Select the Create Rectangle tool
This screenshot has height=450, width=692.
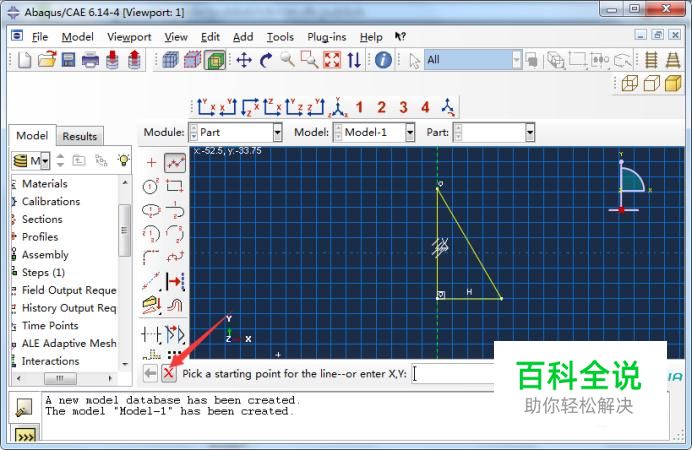tap(175, 186)
